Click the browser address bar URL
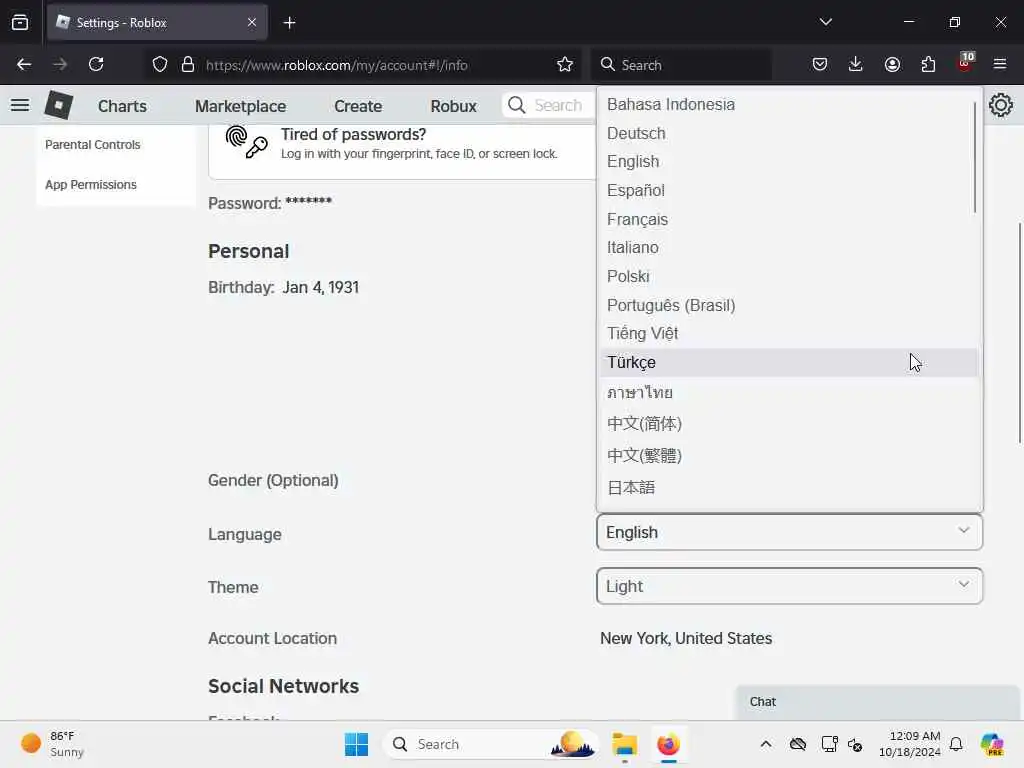This screenshot has width=1024, height=768. click(336, 65)
